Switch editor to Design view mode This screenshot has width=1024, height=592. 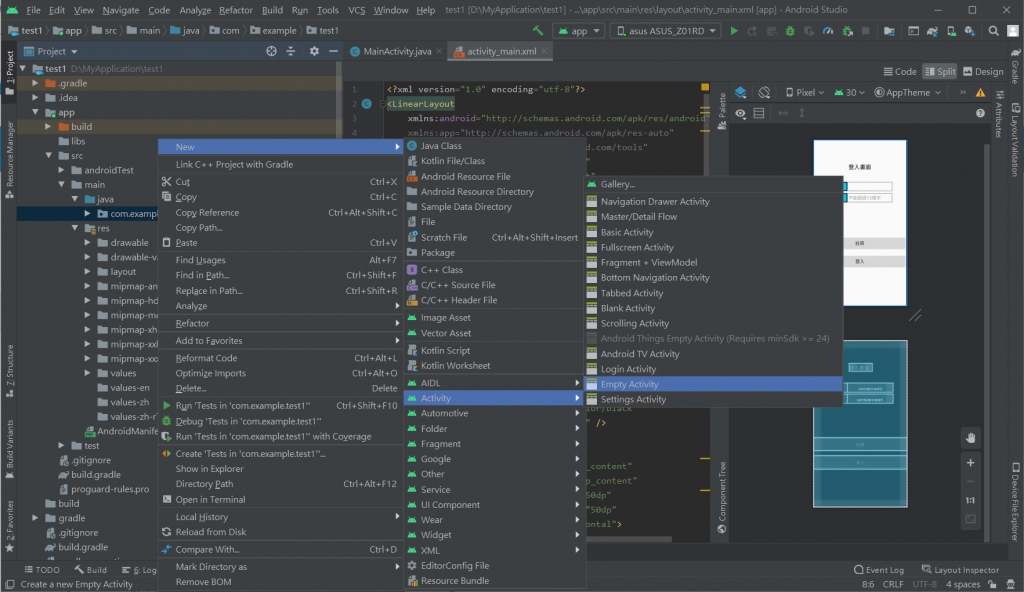point(982,71)
